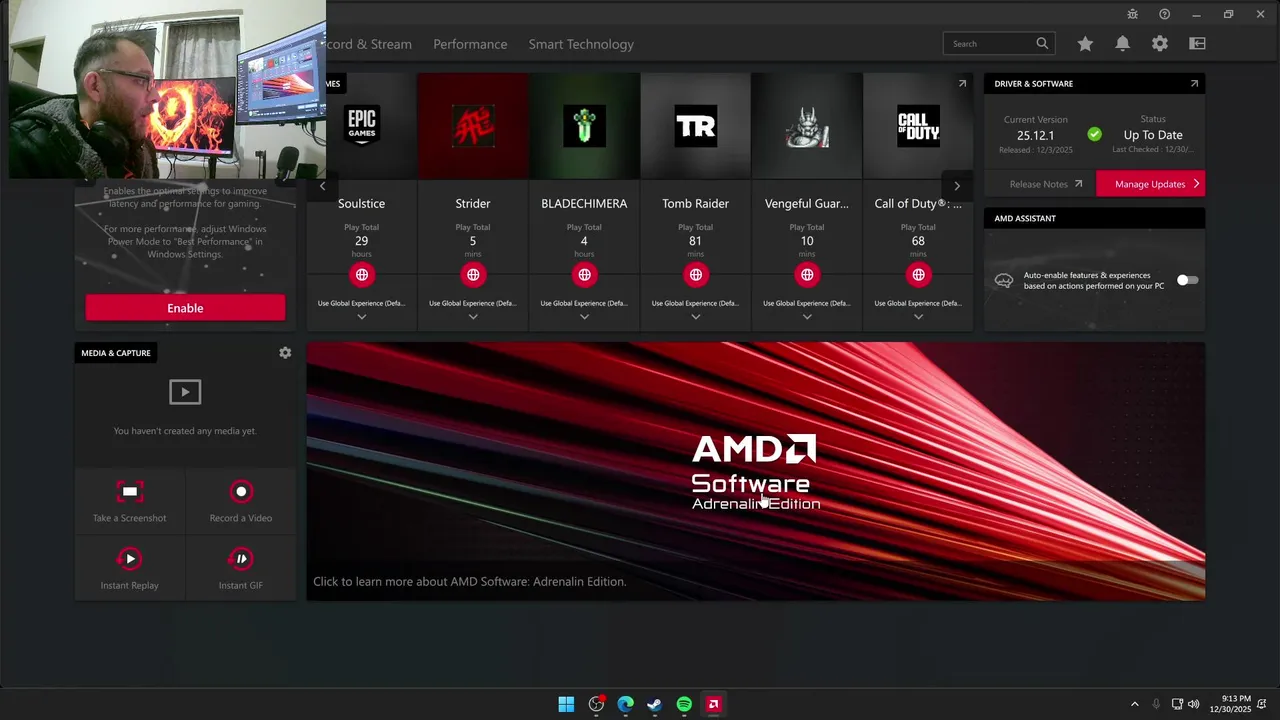Show hidden system tray icons
The height and width of the screenshot is (720, 1280).
coord(1134,704)
